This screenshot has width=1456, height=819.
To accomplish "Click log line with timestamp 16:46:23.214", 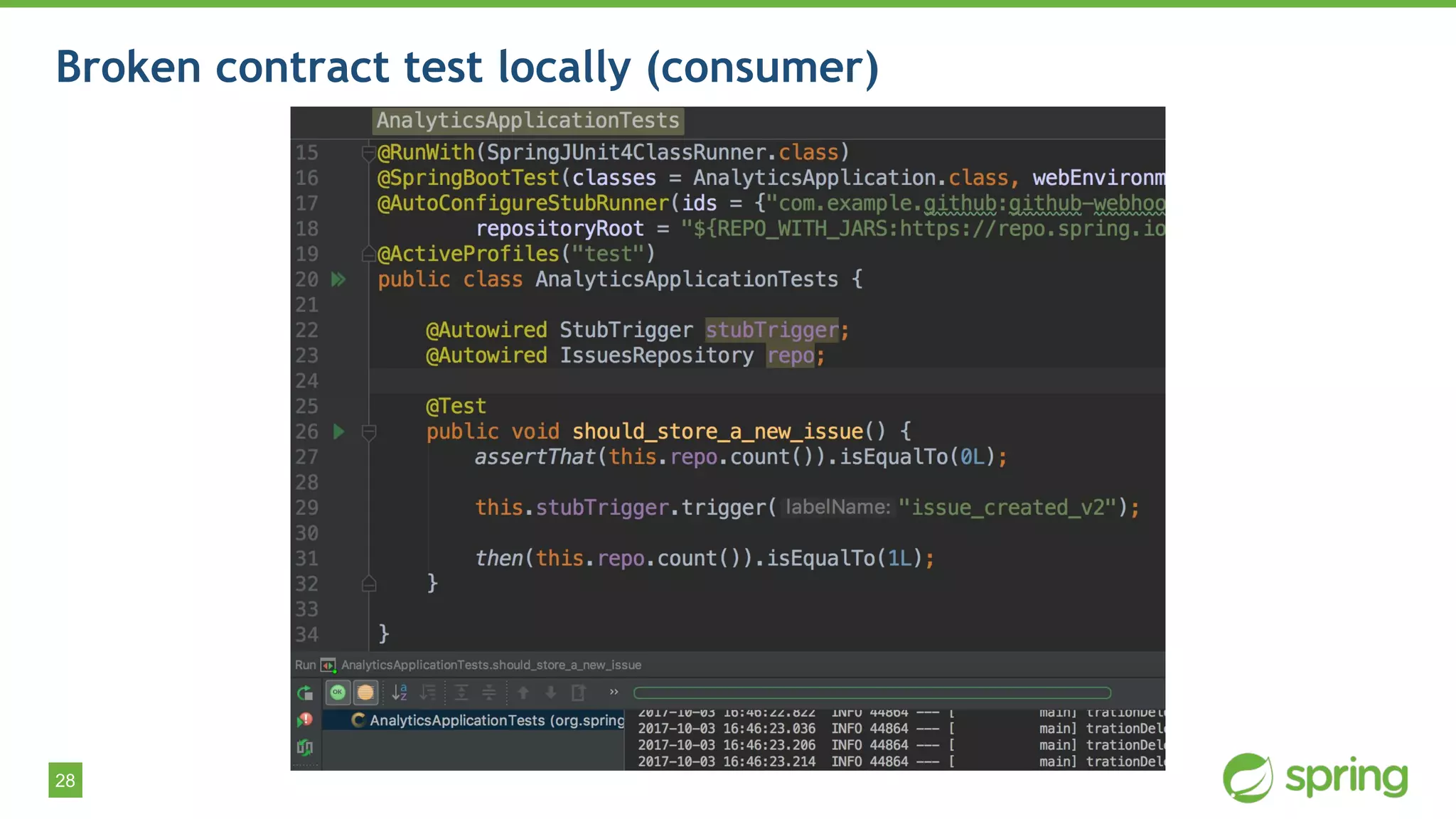I will click(901, 761).
